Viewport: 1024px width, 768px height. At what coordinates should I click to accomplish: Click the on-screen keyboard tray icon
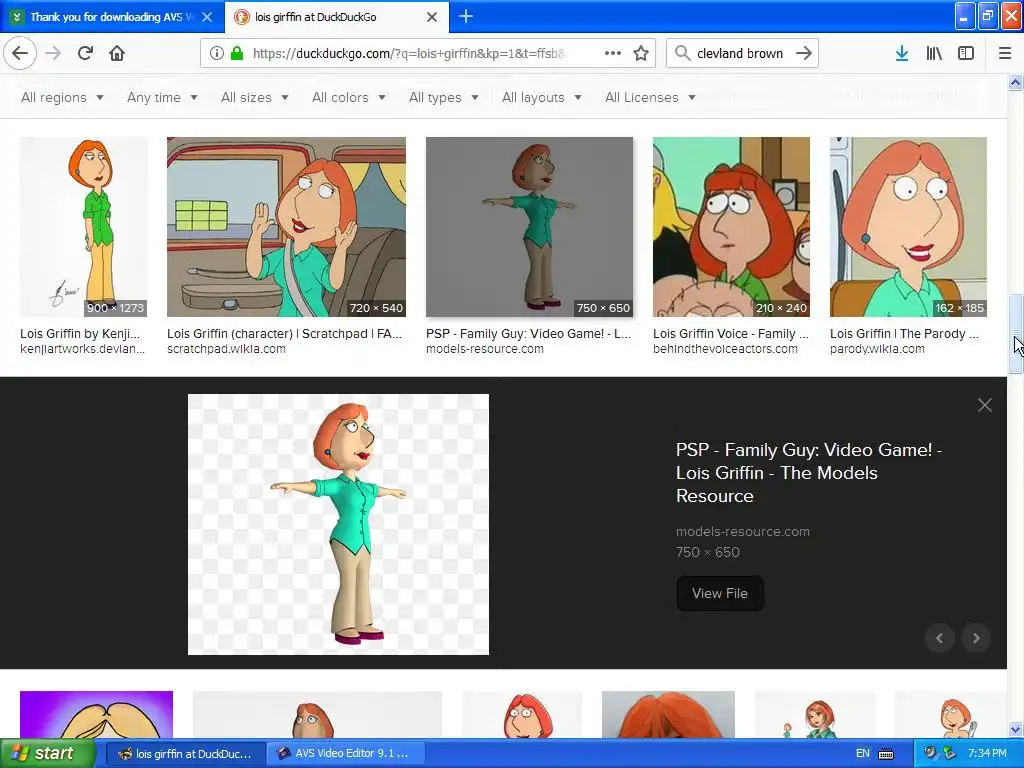tap(886, 754)
